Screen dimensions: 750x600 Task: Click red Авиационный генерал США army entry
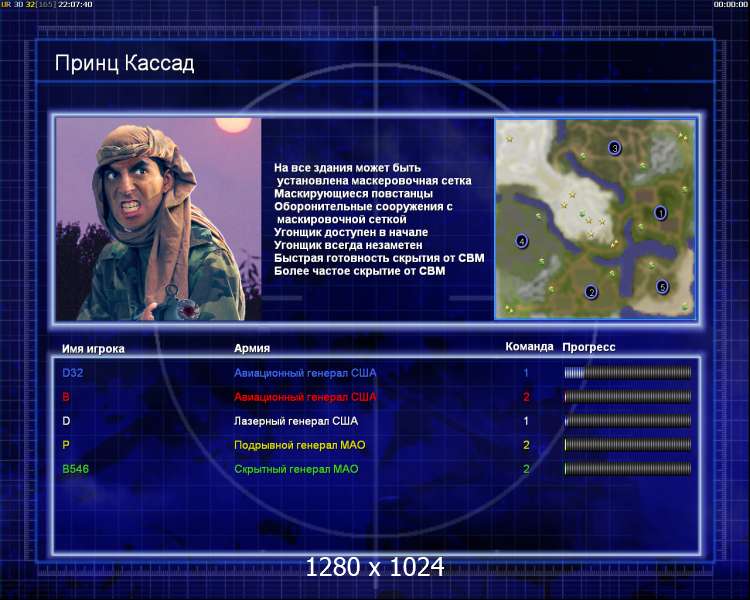[x=305, y=397]
